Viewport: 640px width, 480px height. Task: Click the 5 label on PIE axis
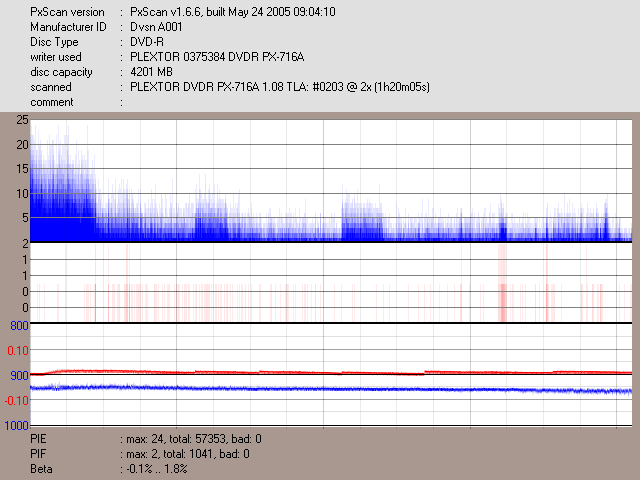[26, 218]
